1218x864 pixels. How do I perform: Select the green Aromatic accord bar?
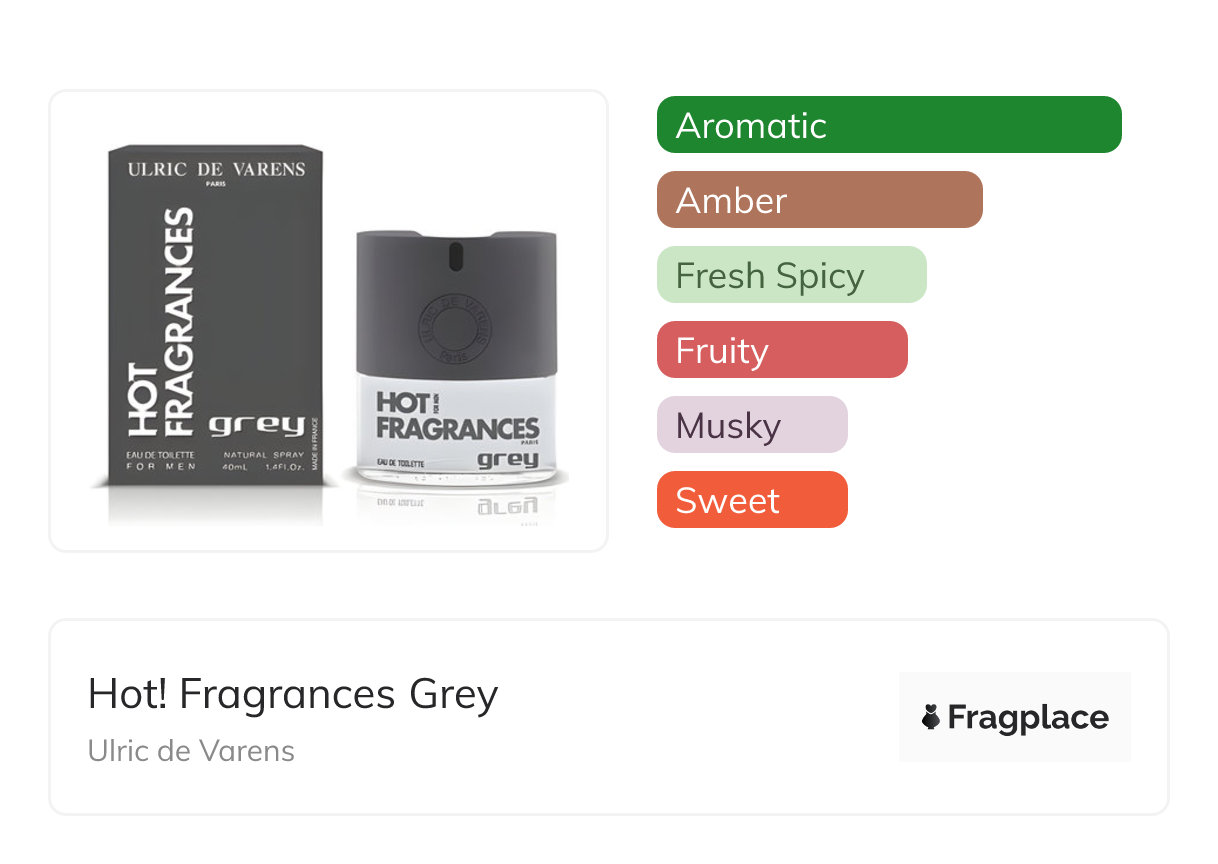pos(888,125)
